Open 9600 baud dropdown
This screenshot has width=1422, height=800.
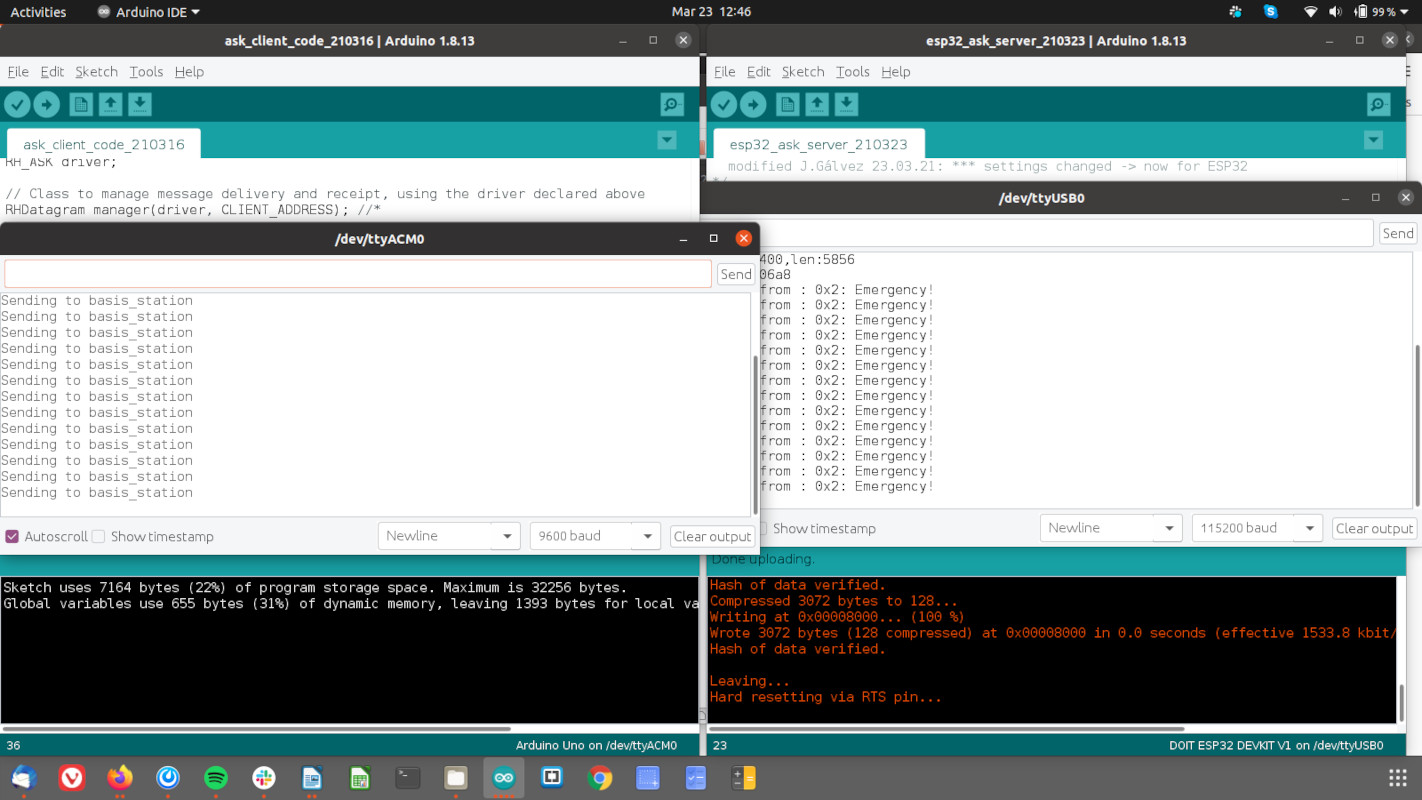(x=595, y=536)
